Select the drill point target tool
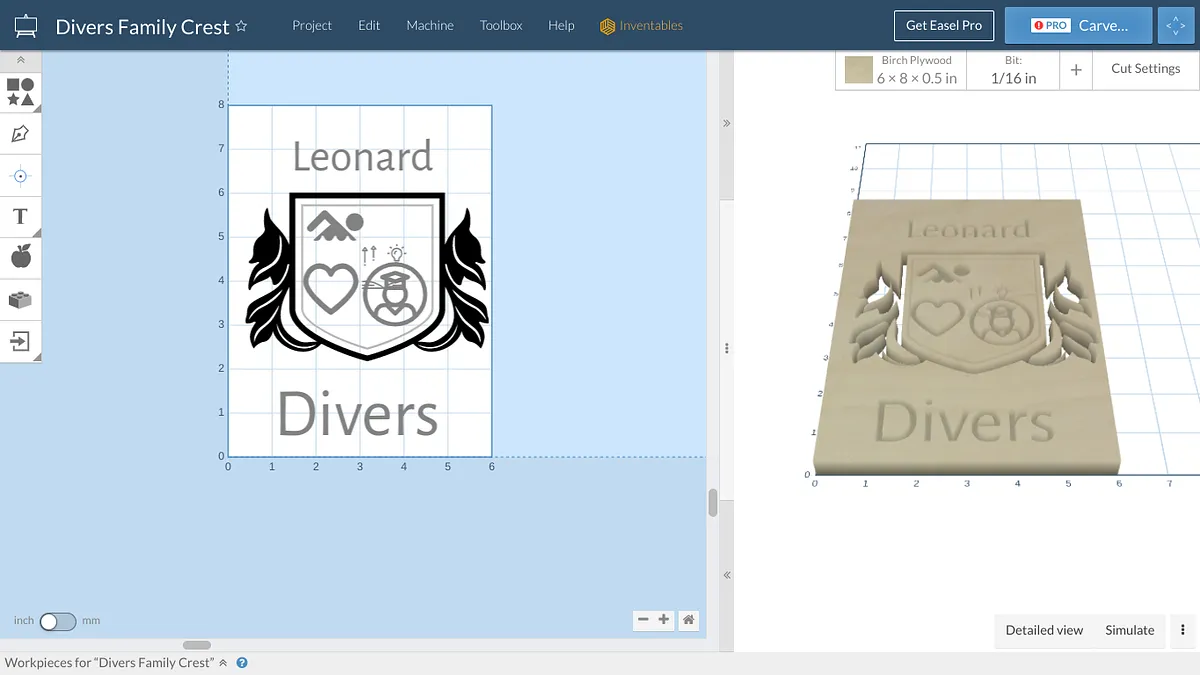 20,176
